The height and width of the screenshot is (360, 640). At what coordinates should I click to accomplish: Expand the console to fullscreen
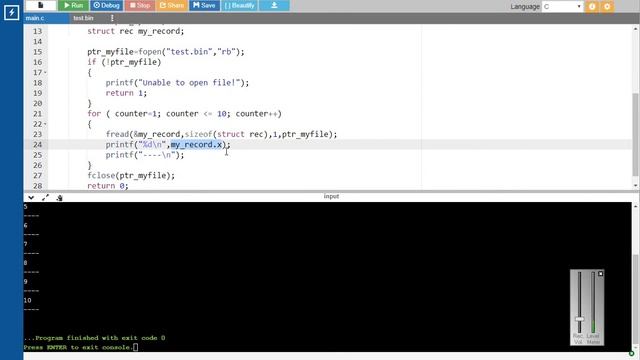click(x=45, y=198)
